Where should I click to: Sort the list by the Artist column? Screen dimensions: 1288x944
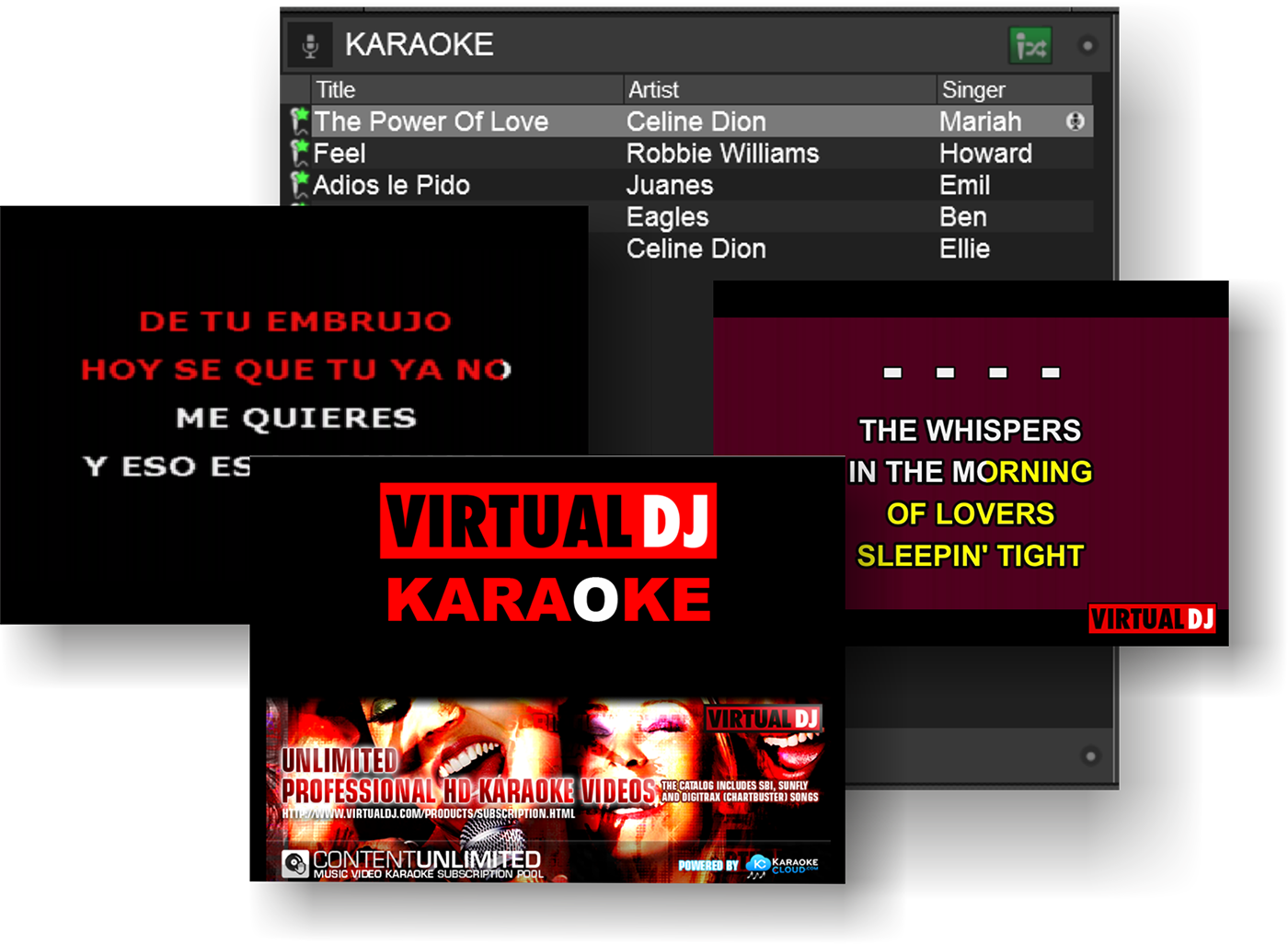[652, 89]
